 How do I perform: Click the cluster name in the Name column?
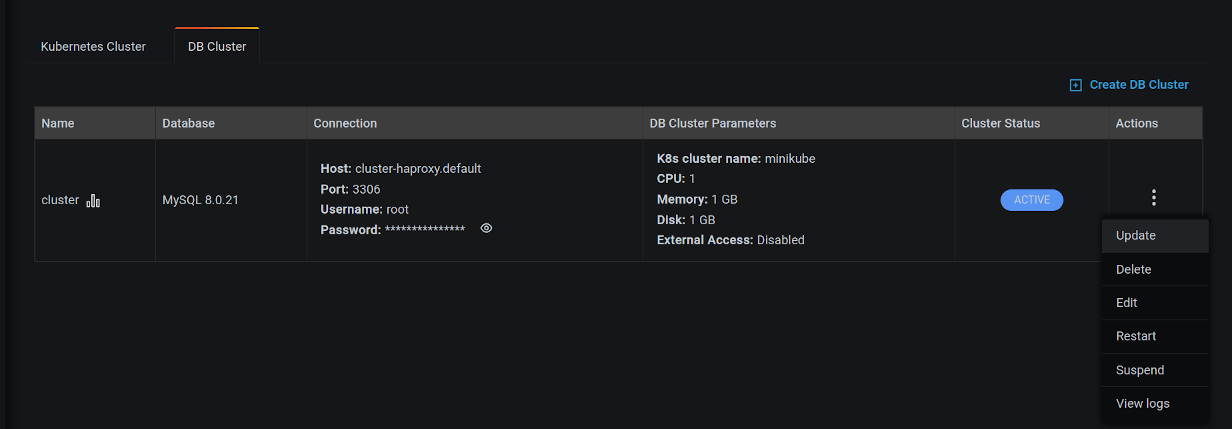(60, 200)
